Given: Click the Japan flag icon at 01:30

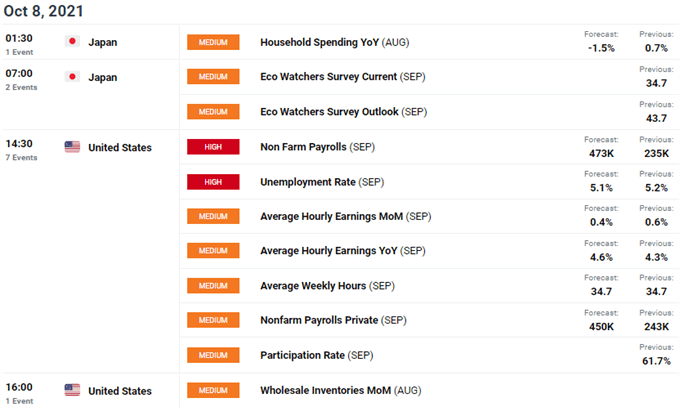Looking at the screenshot, I should (x=72, y=41).
